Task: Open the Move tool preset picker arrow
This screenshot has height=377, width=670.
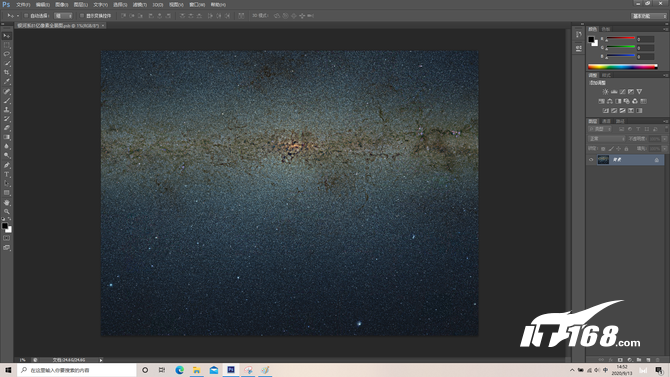Action: pos(18,16)
